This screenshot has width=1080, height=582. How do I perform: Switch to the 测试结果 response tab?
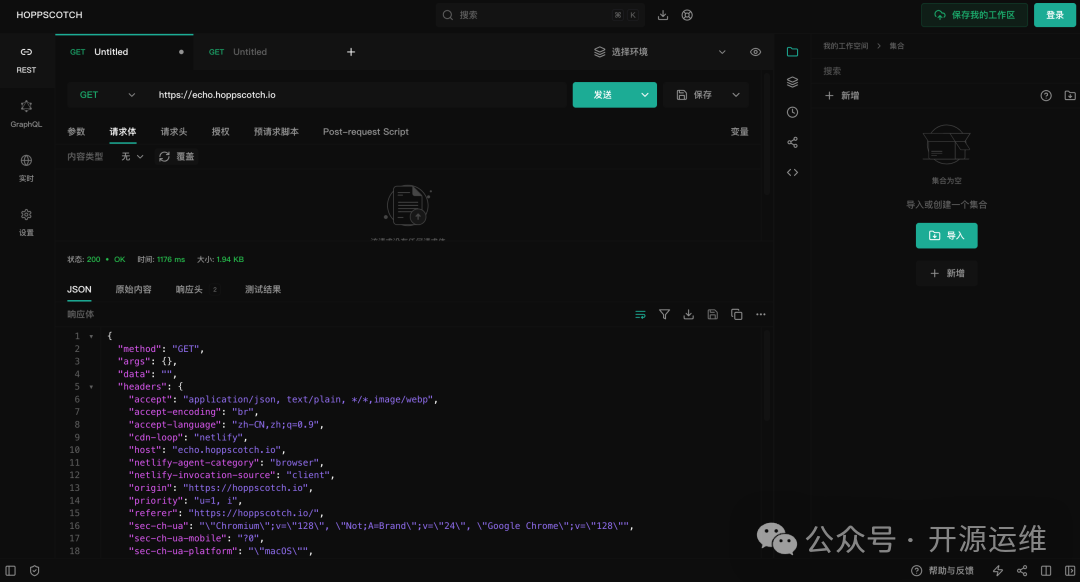pos(263,290)
